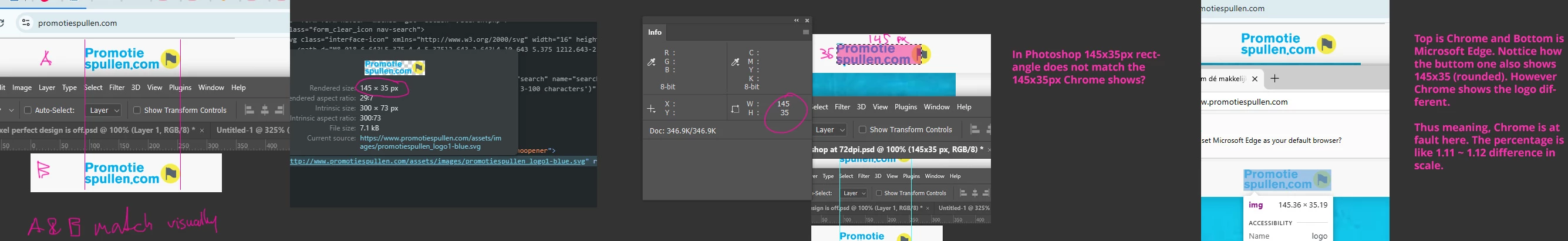Click the RGB eyedropper icon in Info panel
This screenshot has height=241, width=1568.
click(x=651, y=62)
